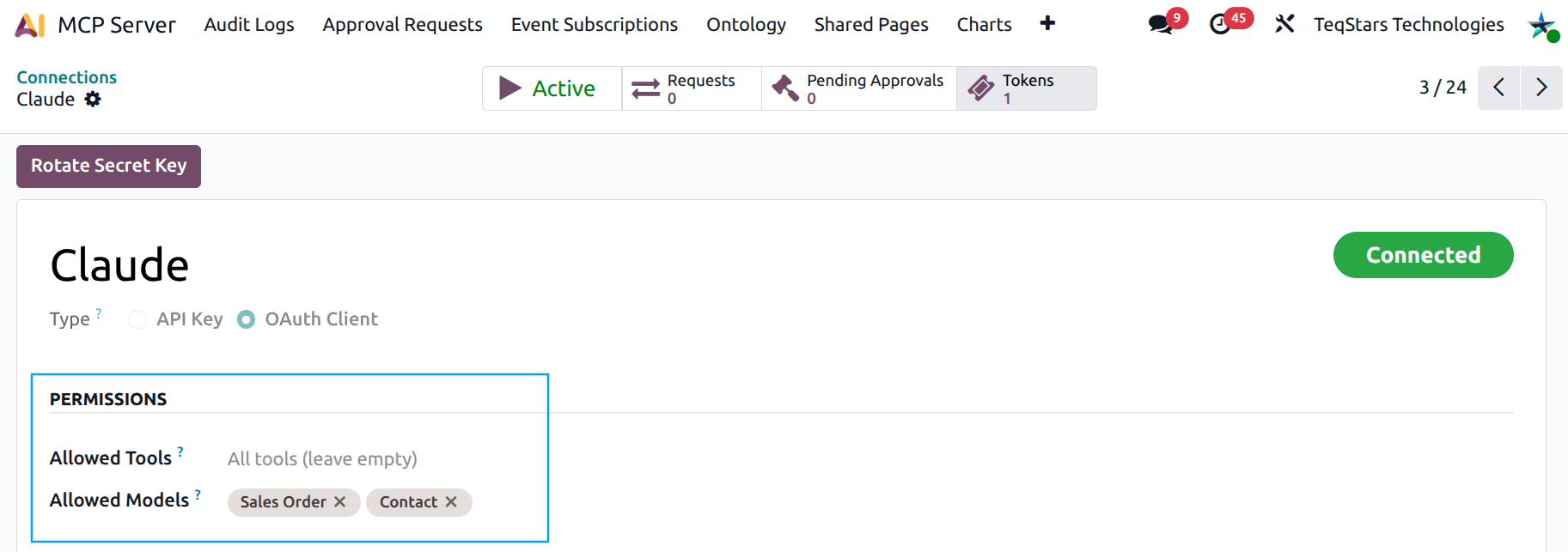This screenshot has width=1568, height=552.
Task: Go back to Connections breadcrumb
Action: pyautogui.click(x=67, y=77)
